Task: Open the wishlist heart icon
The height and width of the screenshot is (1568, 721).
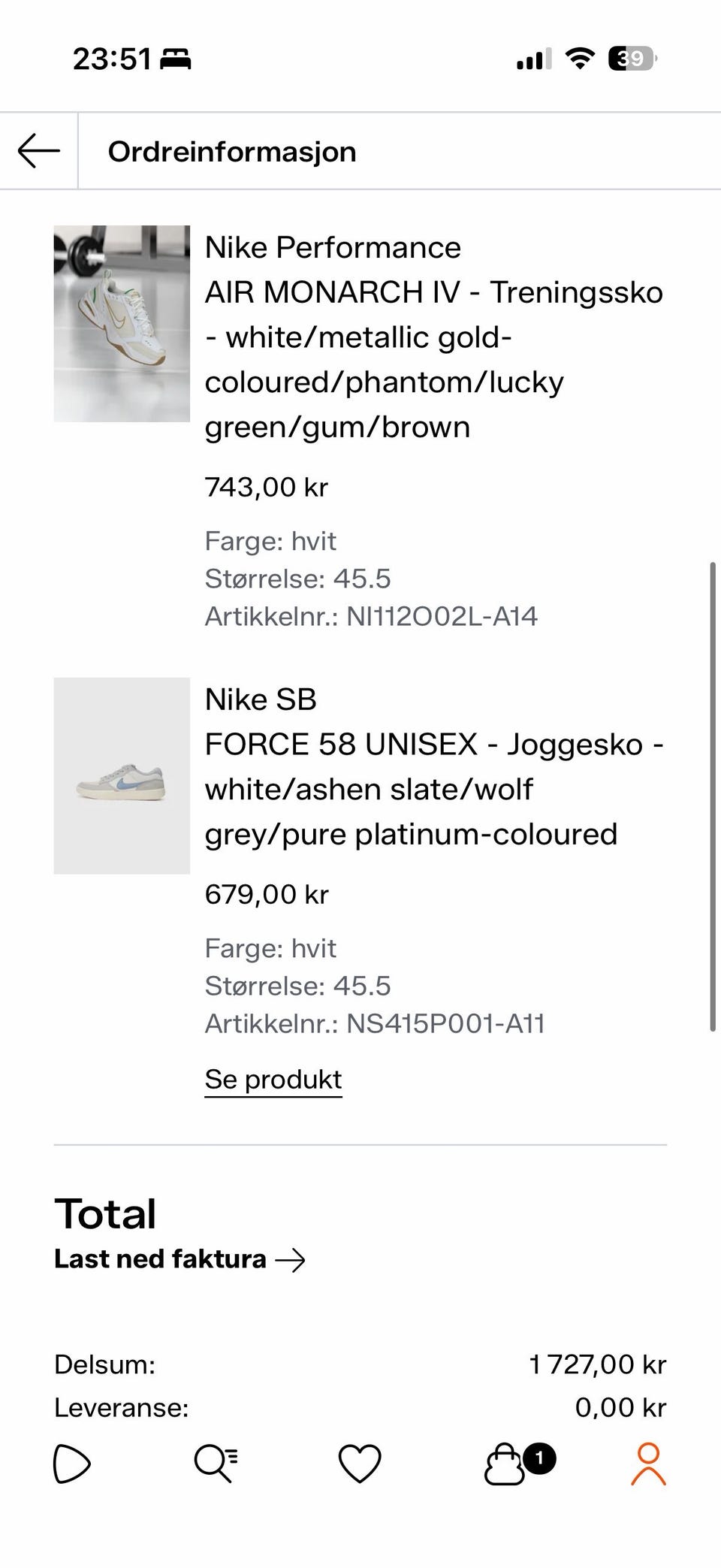Action: coord(360,1464)
